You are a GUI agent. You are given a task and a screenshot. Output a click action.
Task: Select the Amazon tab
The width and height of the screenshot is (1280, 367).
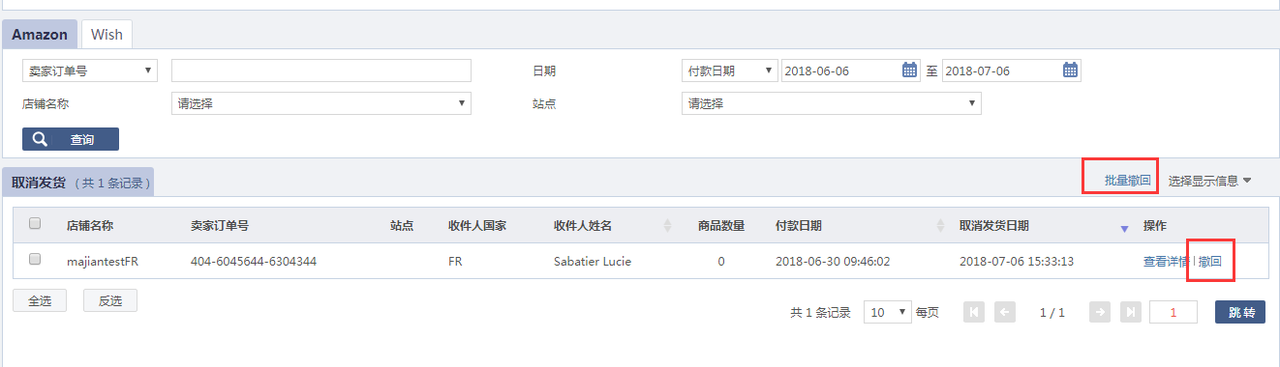(40, 34)
